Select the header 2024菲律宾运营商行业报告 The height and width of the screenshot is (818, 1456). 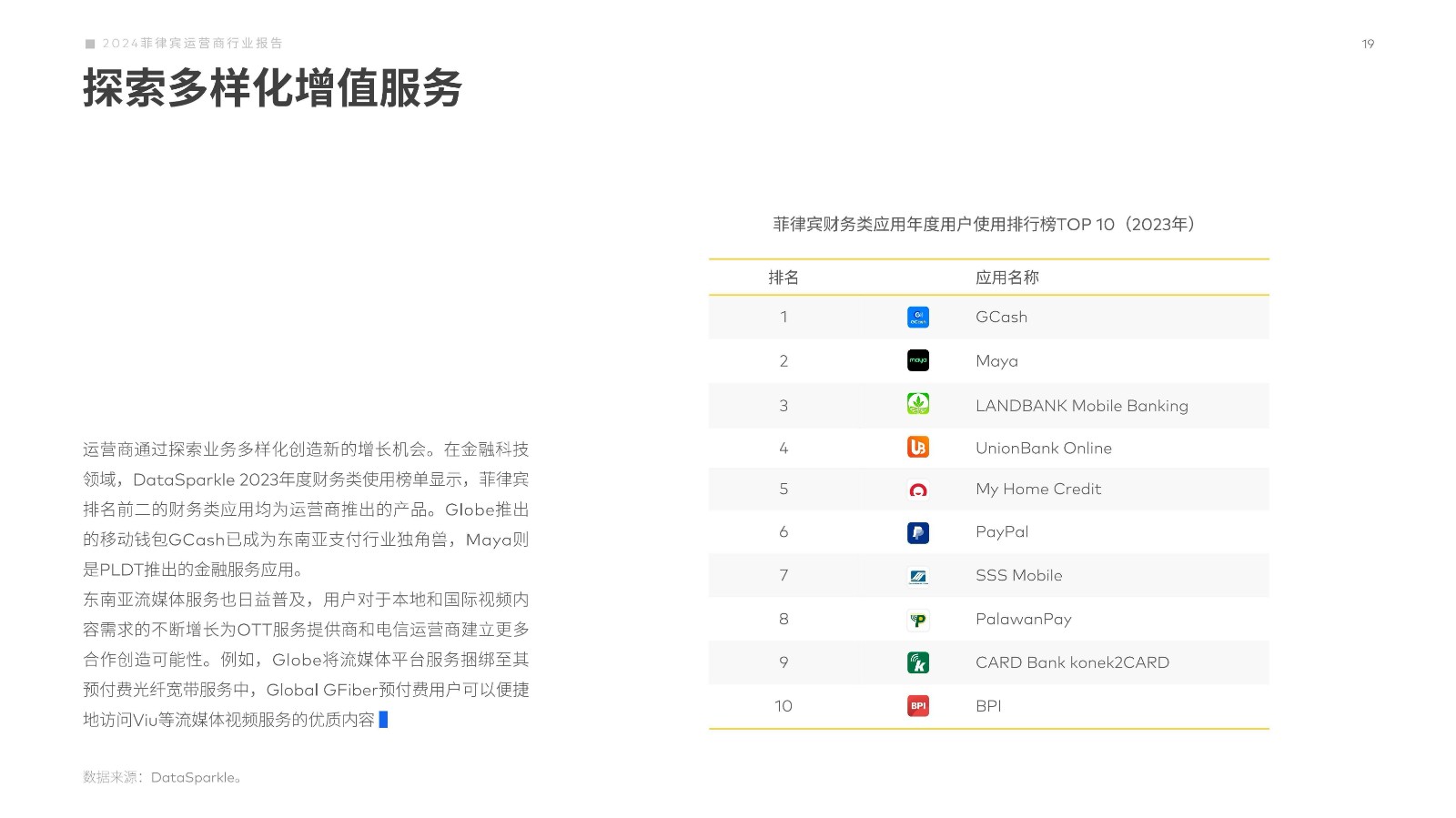[192, 43]
